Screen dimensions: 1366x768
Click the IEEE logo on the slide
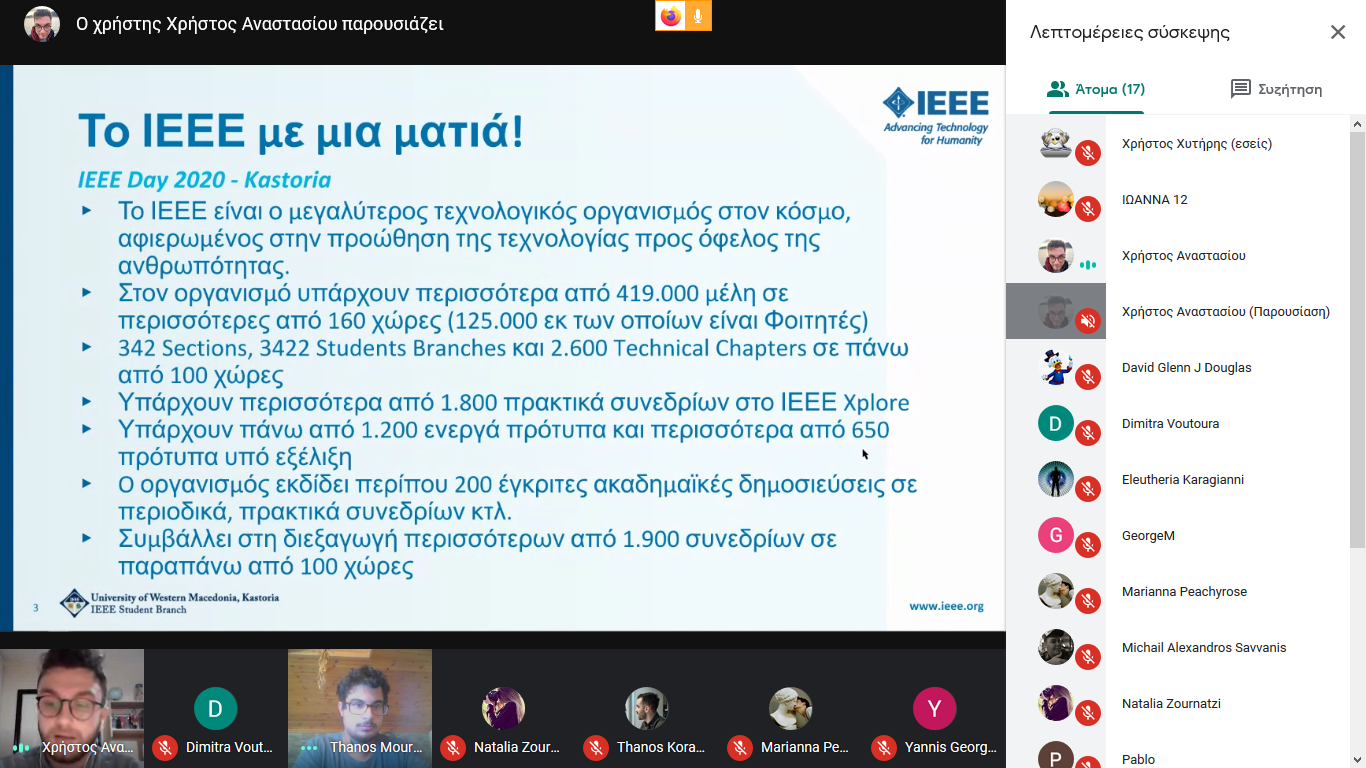[935, 116]
